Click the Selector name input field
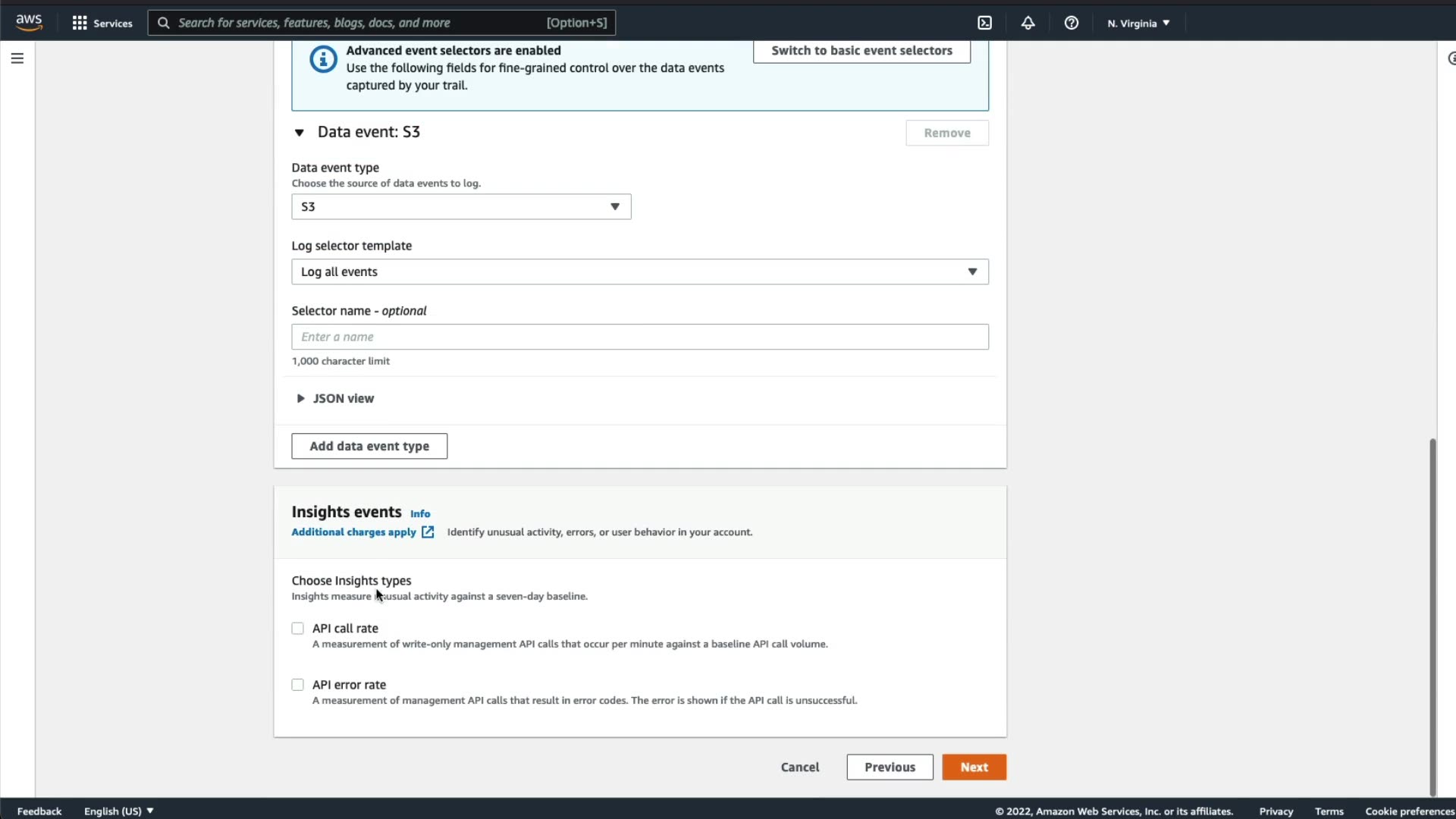 tap(639, 337)
